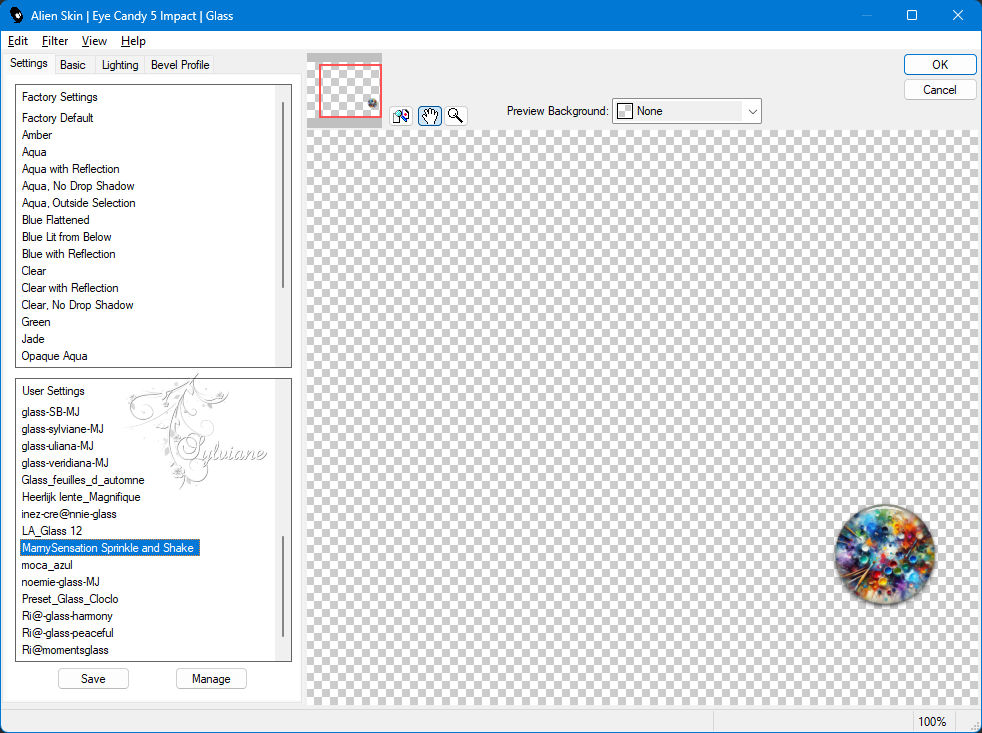Toggle the show original preview icon
Viewport: 982px width, 733px height.
pos(401,116)
